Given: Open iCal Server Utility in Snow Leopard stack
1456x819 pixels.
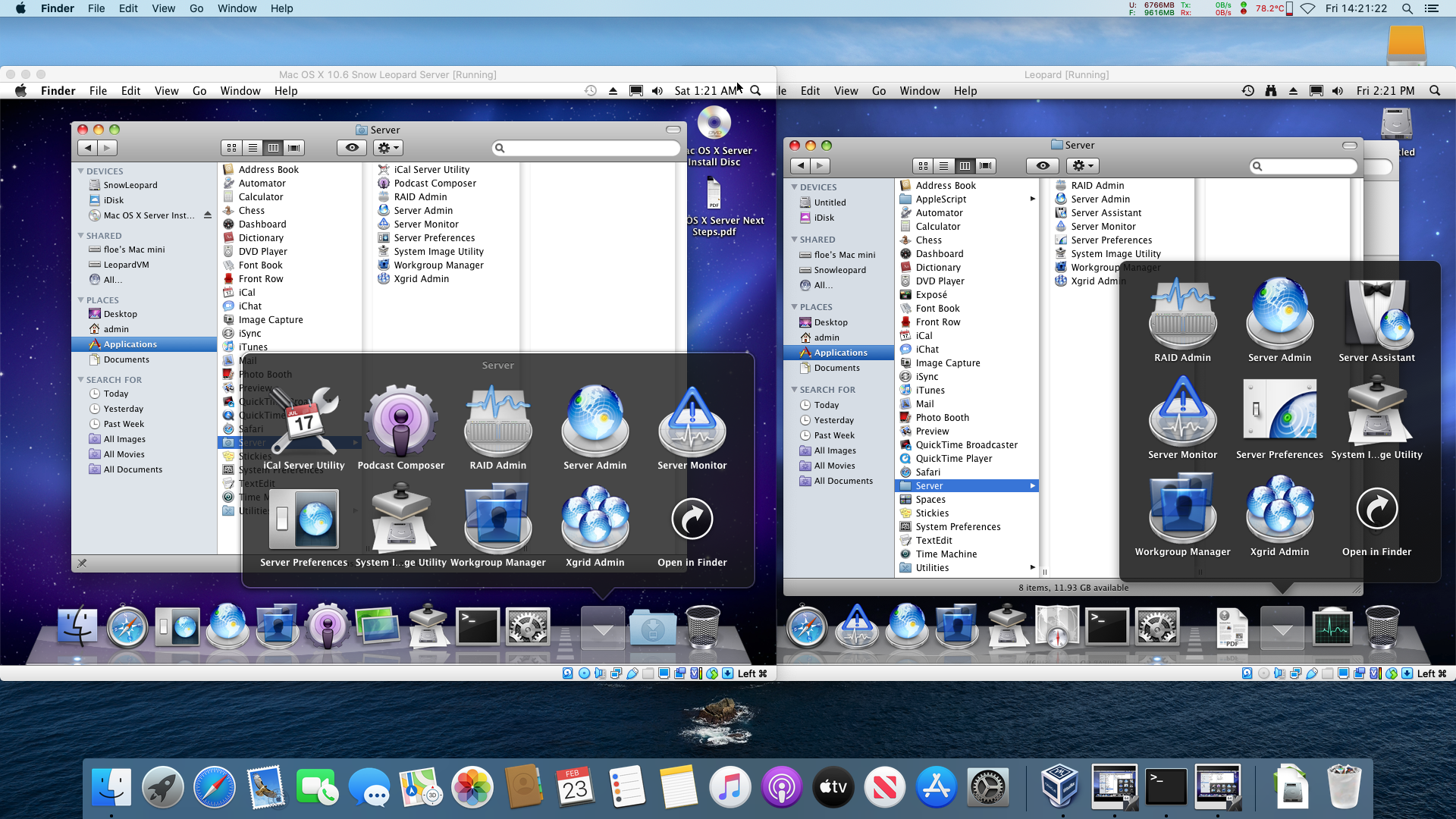Looking at the screenshot, I should coord(304,428).
